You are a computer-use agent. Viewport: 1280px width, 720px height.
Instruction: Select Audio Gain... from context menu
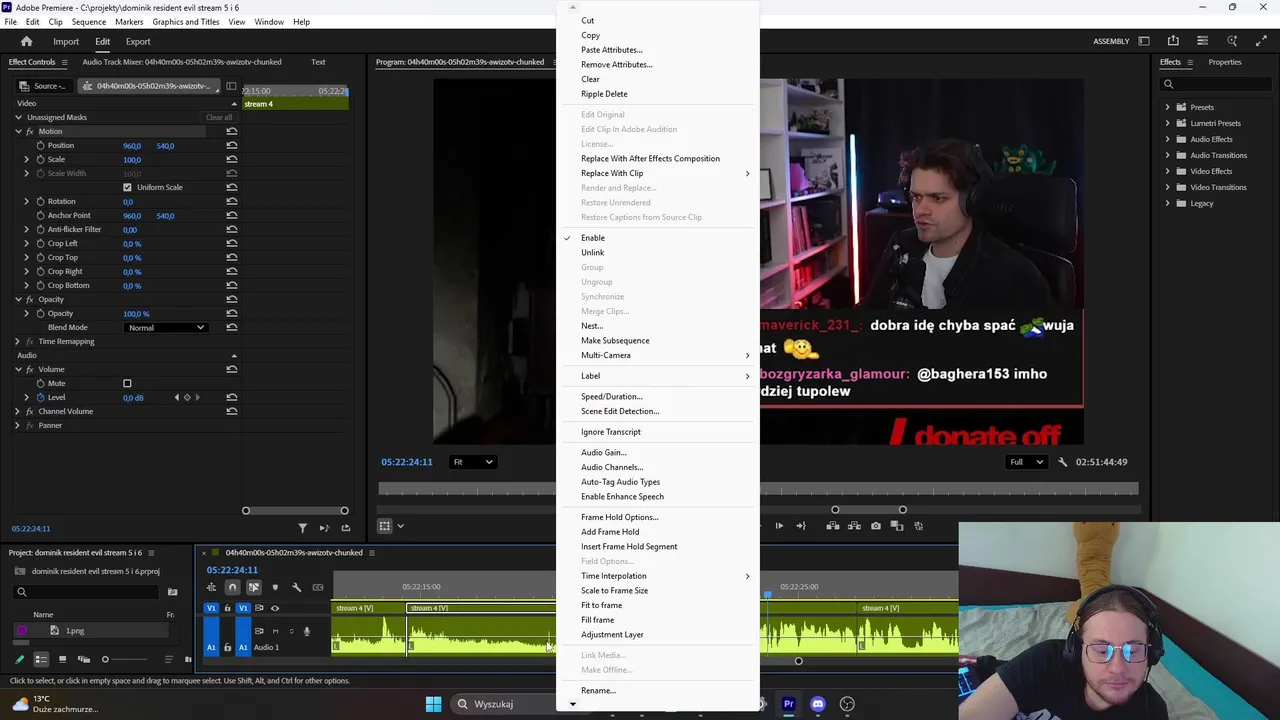[x=603, y=453]
